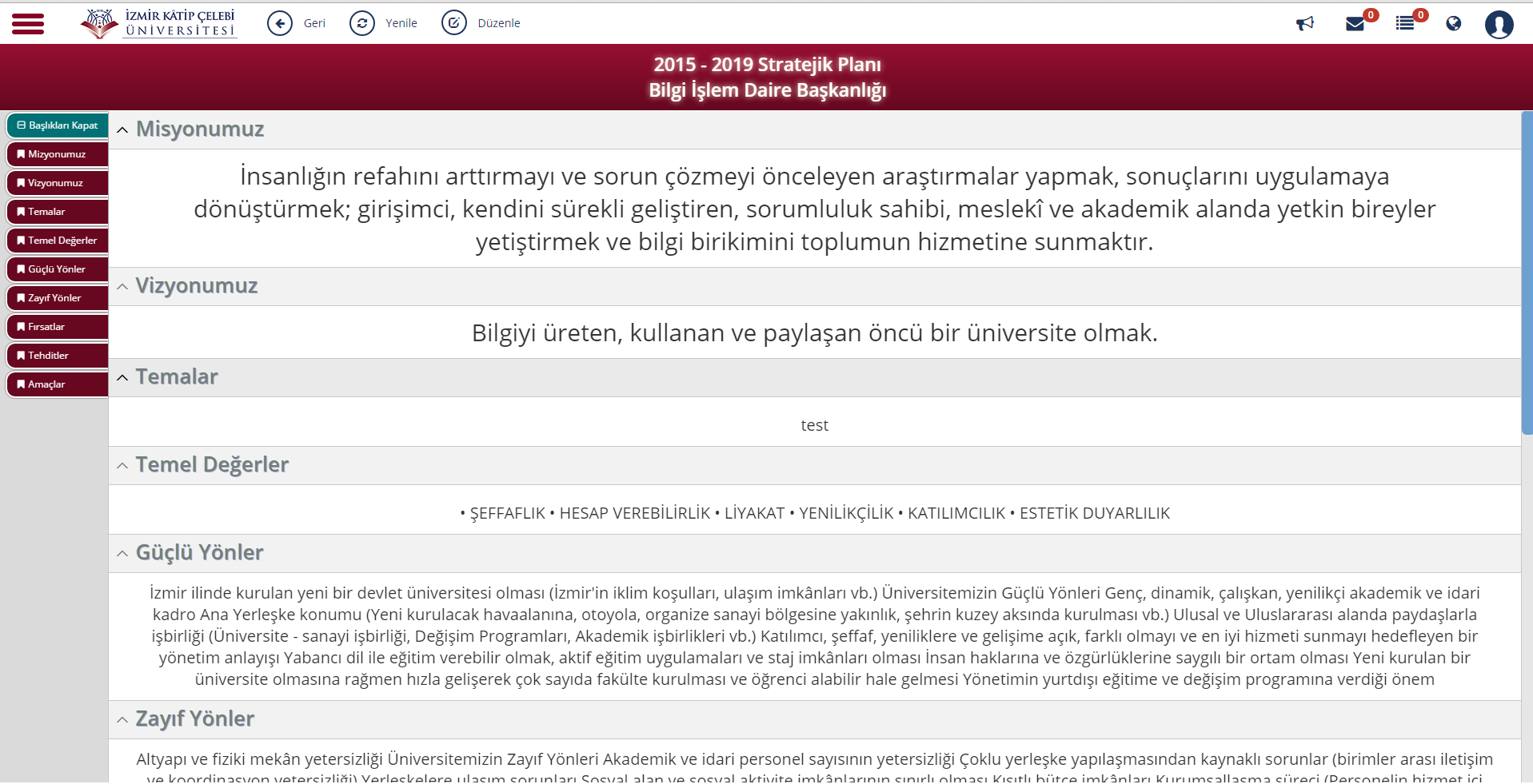Click the Düzenle label
1533x784 pixels.
click(499, 23)
